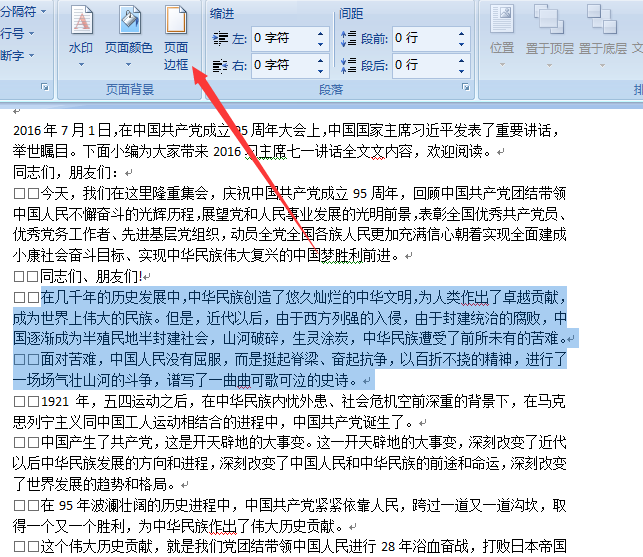Click the text 在 95 年波澜壮阔的历史进程中

pos(135,505)
